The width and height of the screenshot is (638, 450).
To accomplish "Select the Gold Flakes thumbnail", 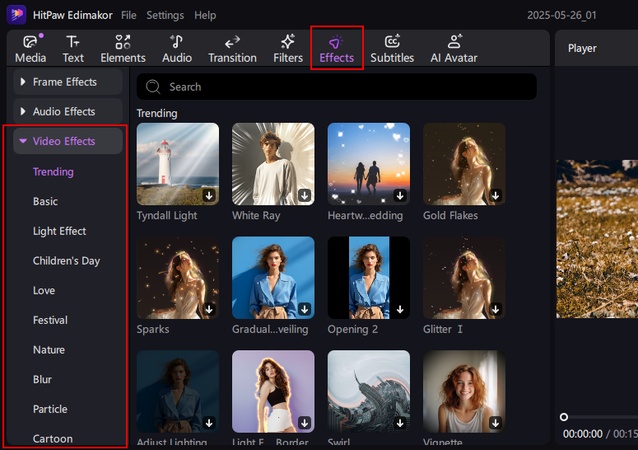I will click(x=464, y=164).
